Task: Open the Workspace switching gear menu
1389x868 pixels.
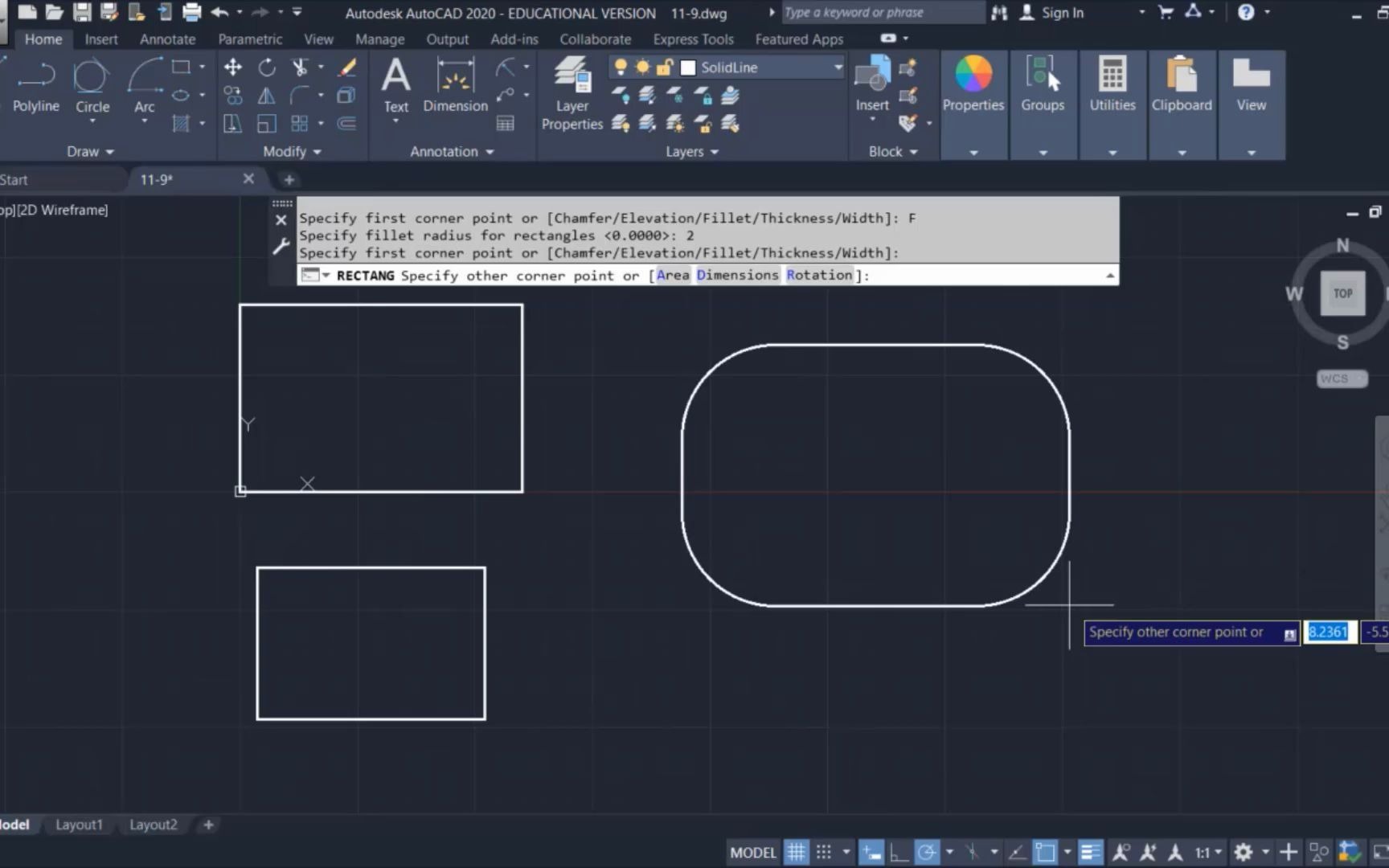Action: (x=1244, y=852)
